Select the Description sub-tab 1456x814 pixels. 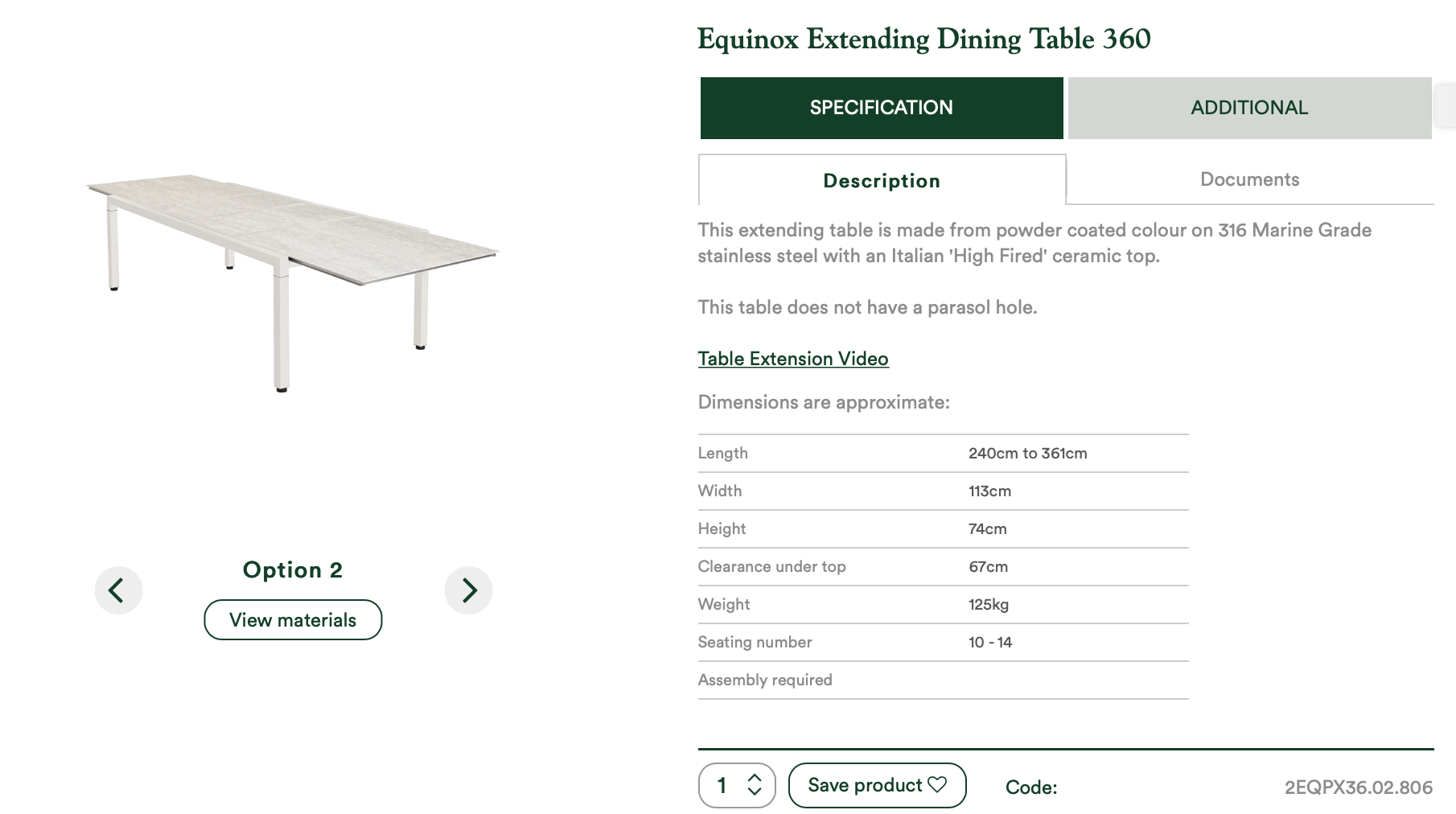point(882,180)
